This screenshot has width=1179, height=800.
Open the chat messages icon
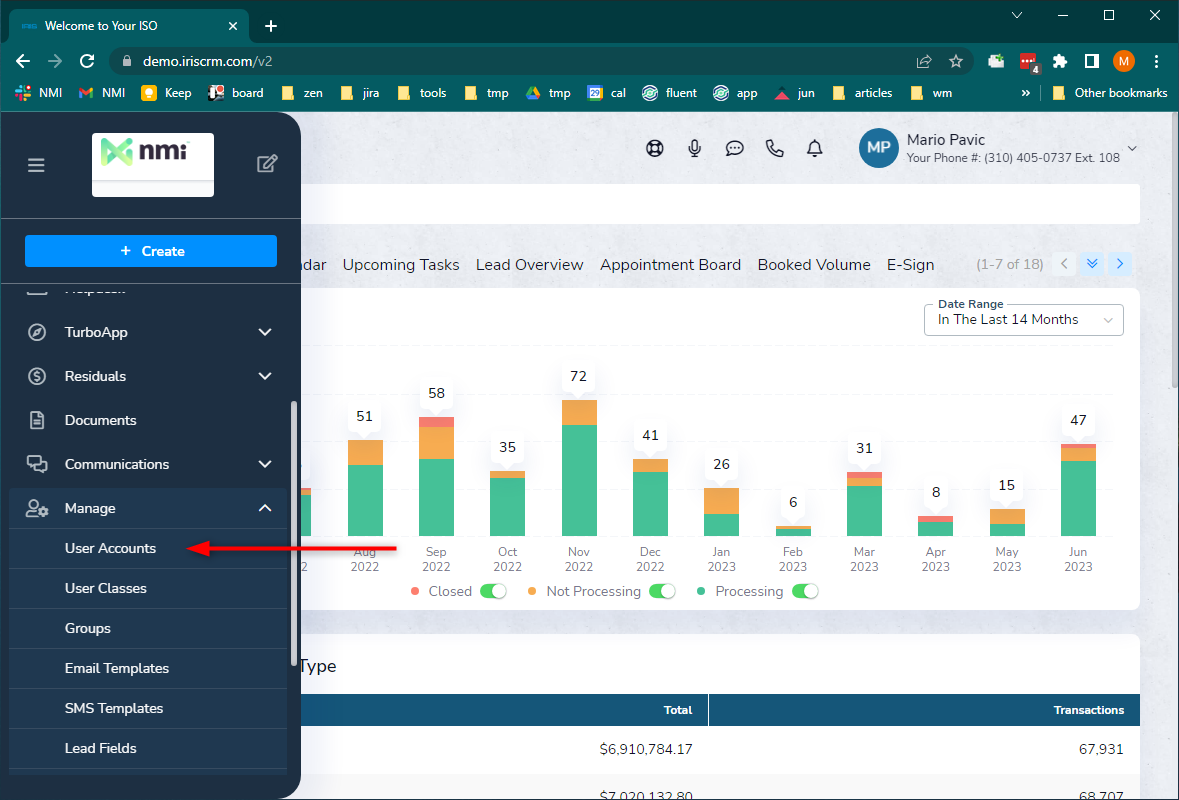tap(735, 148)
